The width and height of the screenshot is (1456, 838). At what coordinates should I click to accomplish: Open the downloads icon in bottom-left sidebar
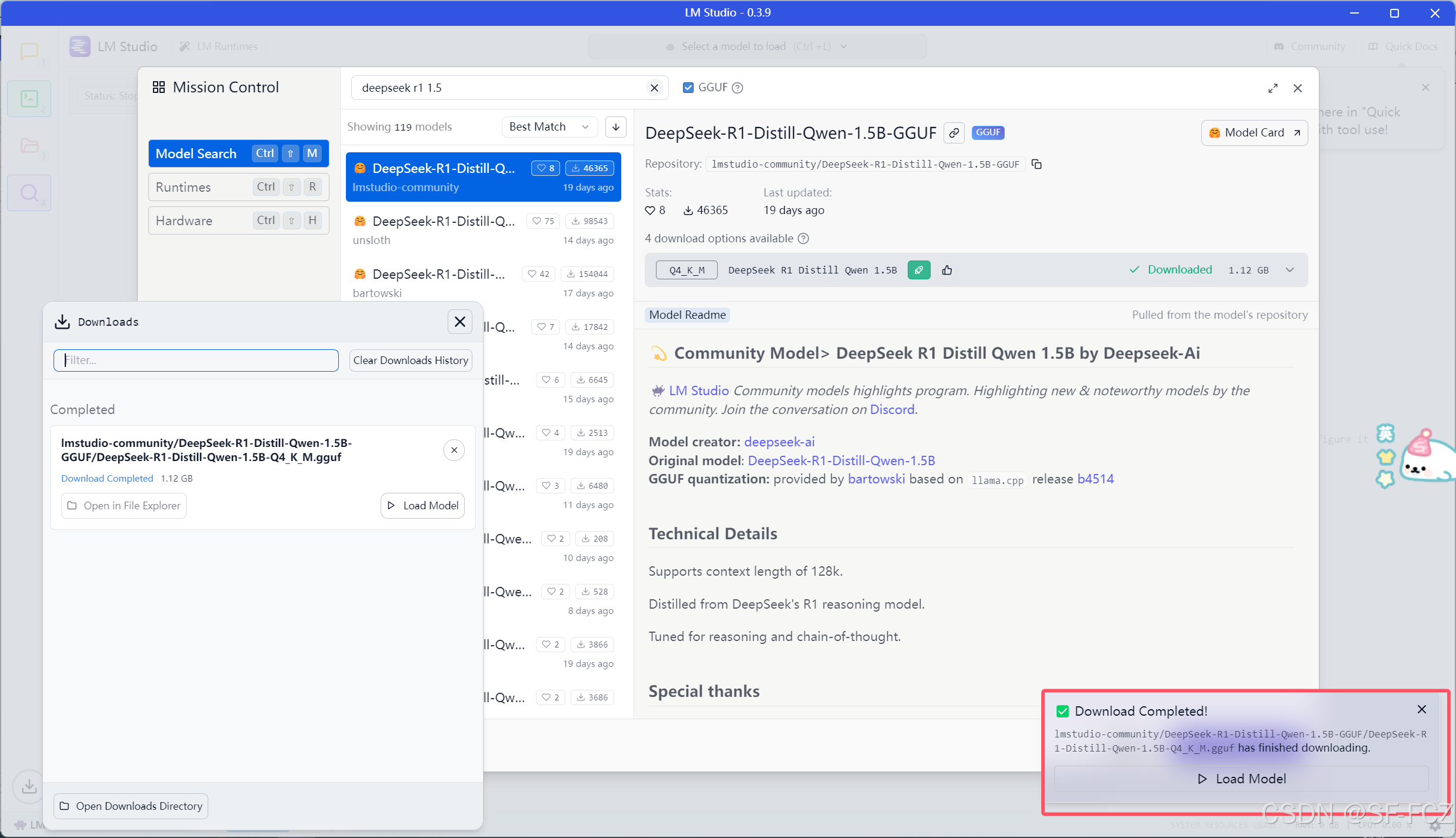(29, 786)
